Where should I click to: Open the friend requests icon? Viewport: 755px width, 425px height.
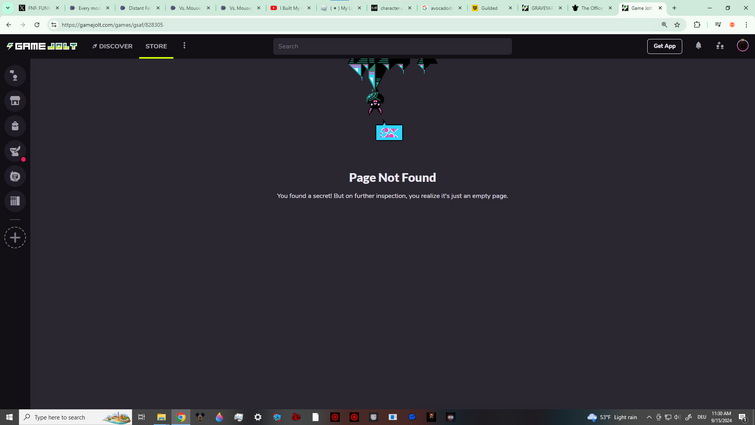click(x=720, y=46)
